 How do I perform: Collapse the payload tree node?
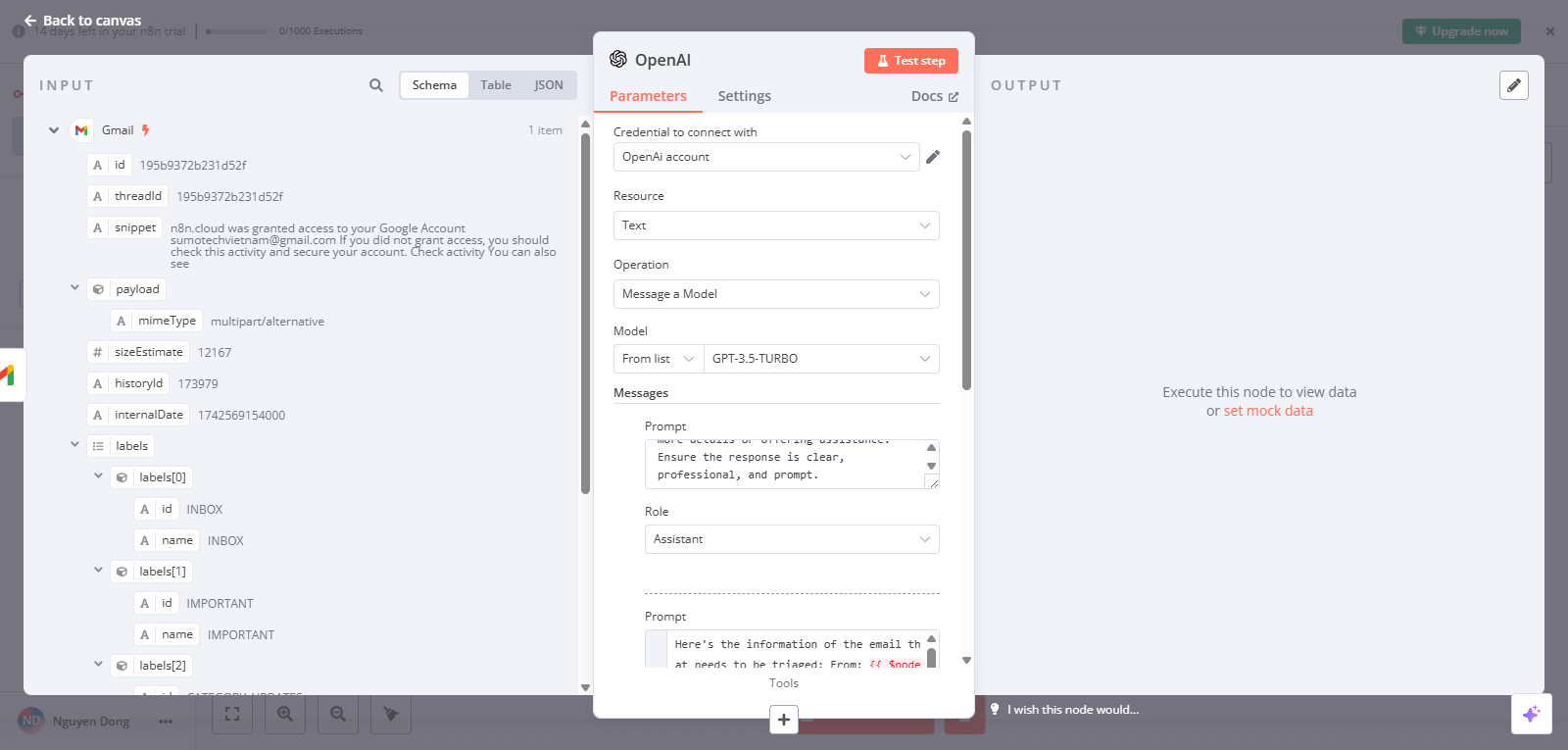pos(74,288)
